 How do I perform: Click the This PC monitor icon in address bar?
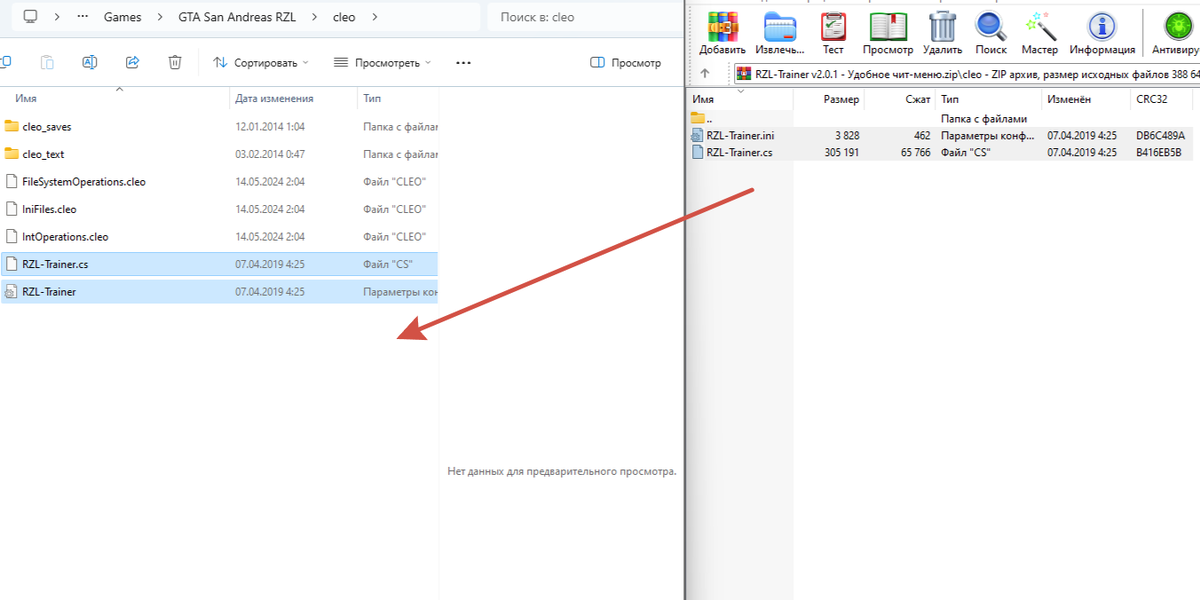pos(30,17)
